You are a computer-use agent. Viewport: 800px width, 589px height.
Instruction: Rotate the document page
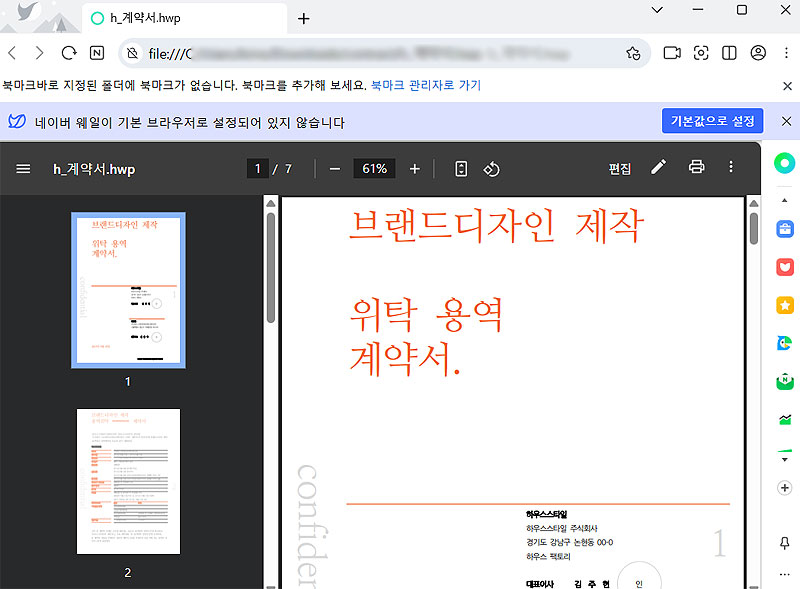491,169
